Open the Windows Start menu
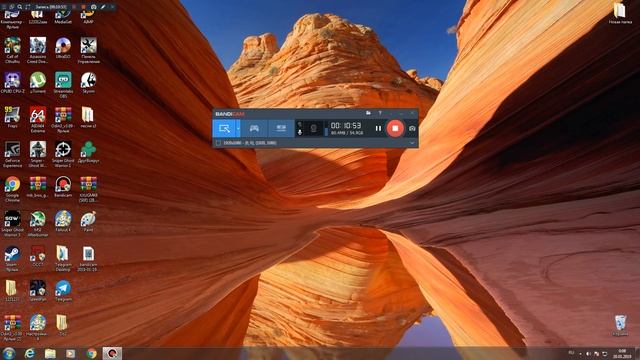 (x=9, y=353)
